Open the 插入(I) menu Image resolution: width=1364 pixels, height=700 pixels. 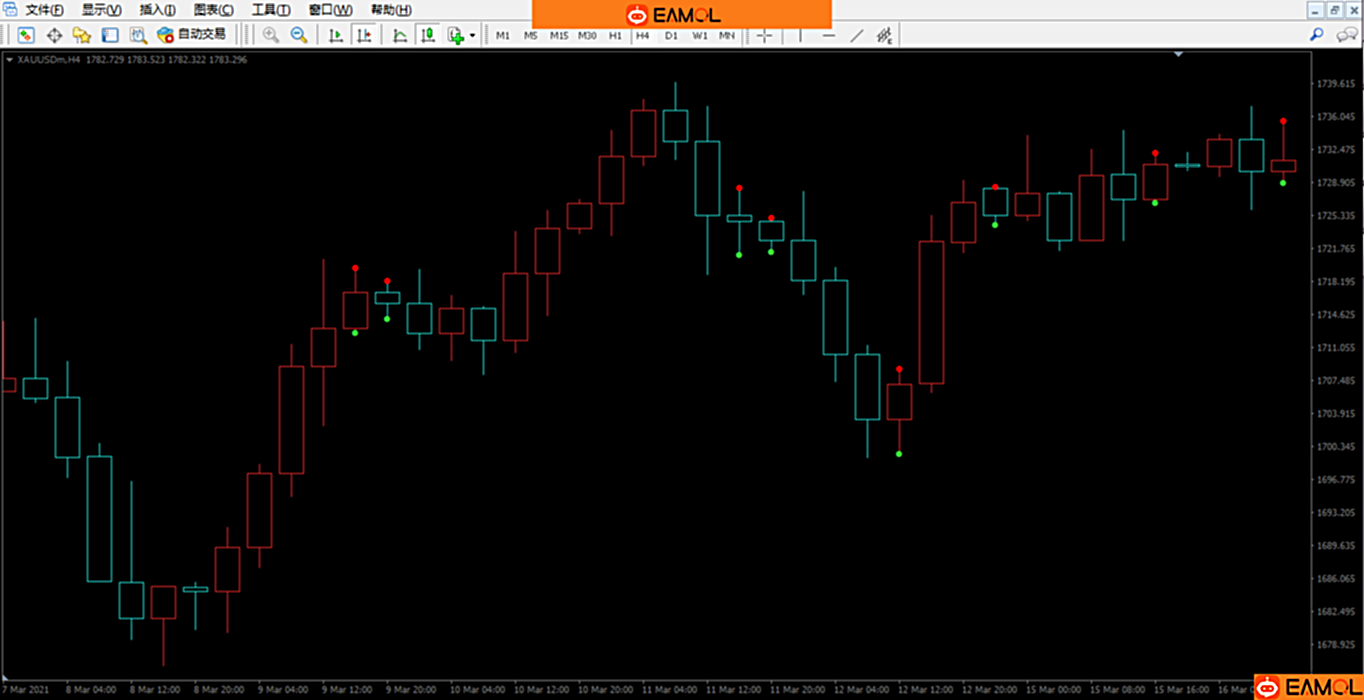pos(157,10)
